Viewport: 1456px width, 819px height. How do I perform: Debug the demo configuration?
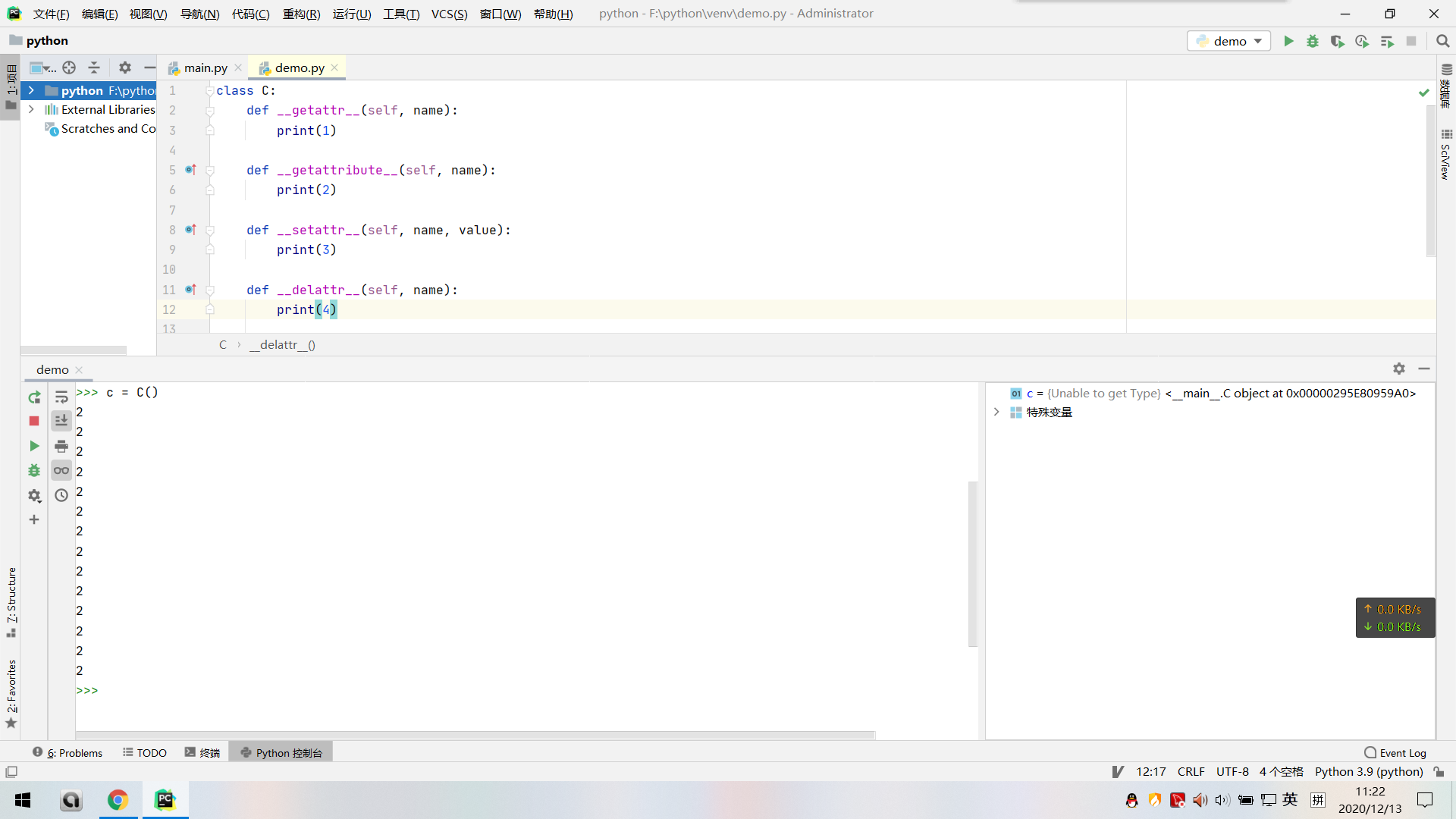tap(1313, 41)
